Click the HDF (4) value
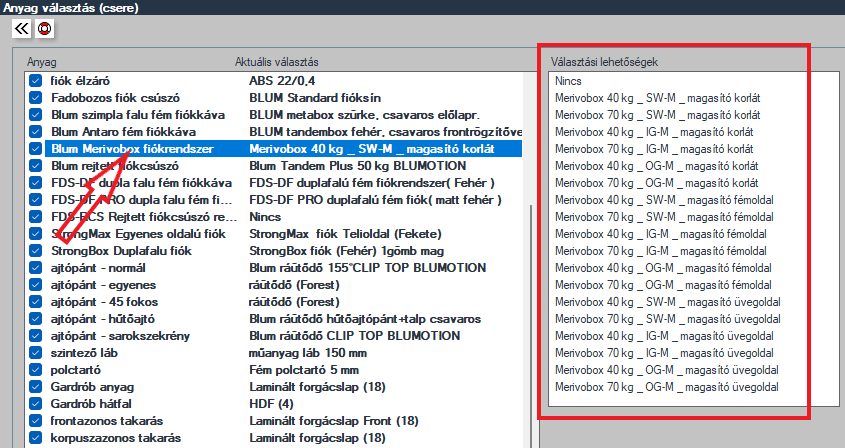Image resolution: width=845 pixels, height=448 pixels. coord(271,404)
